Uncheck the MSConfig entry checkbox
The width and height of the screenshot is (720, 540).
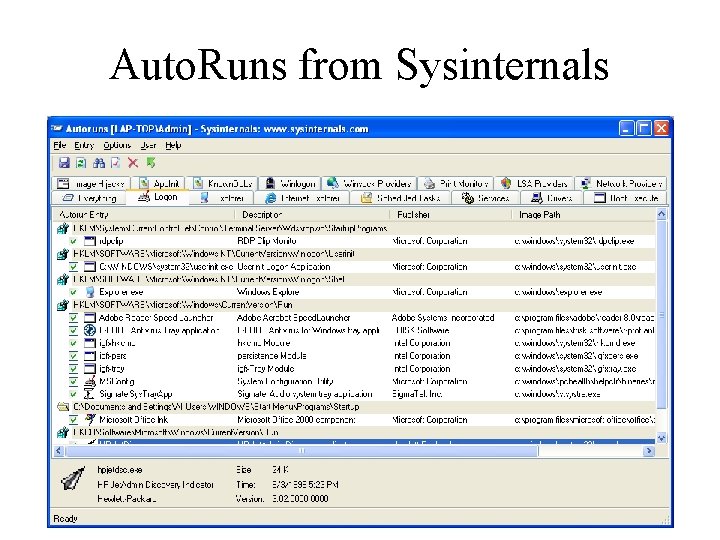73,381
